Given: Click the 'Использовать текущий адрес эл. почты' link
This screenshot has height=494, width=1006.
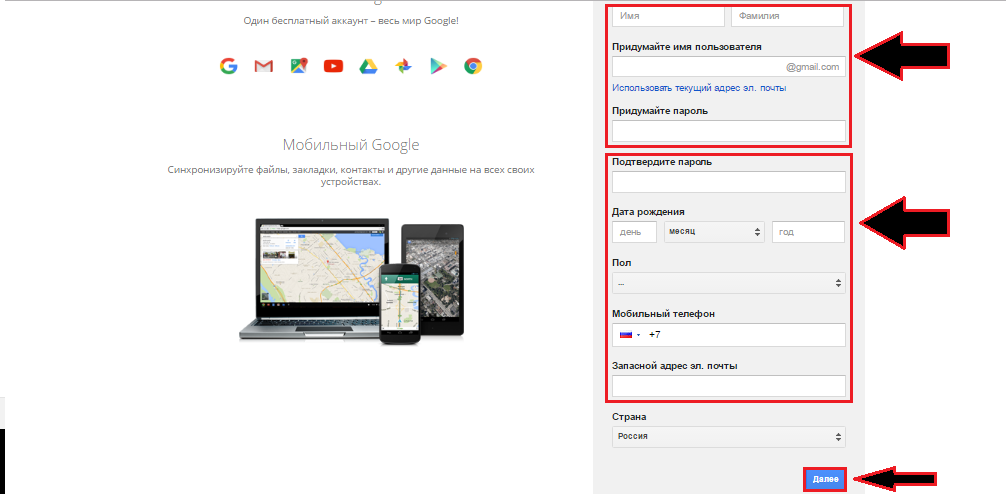Looking at the screenshot, I should coord(699,88).
